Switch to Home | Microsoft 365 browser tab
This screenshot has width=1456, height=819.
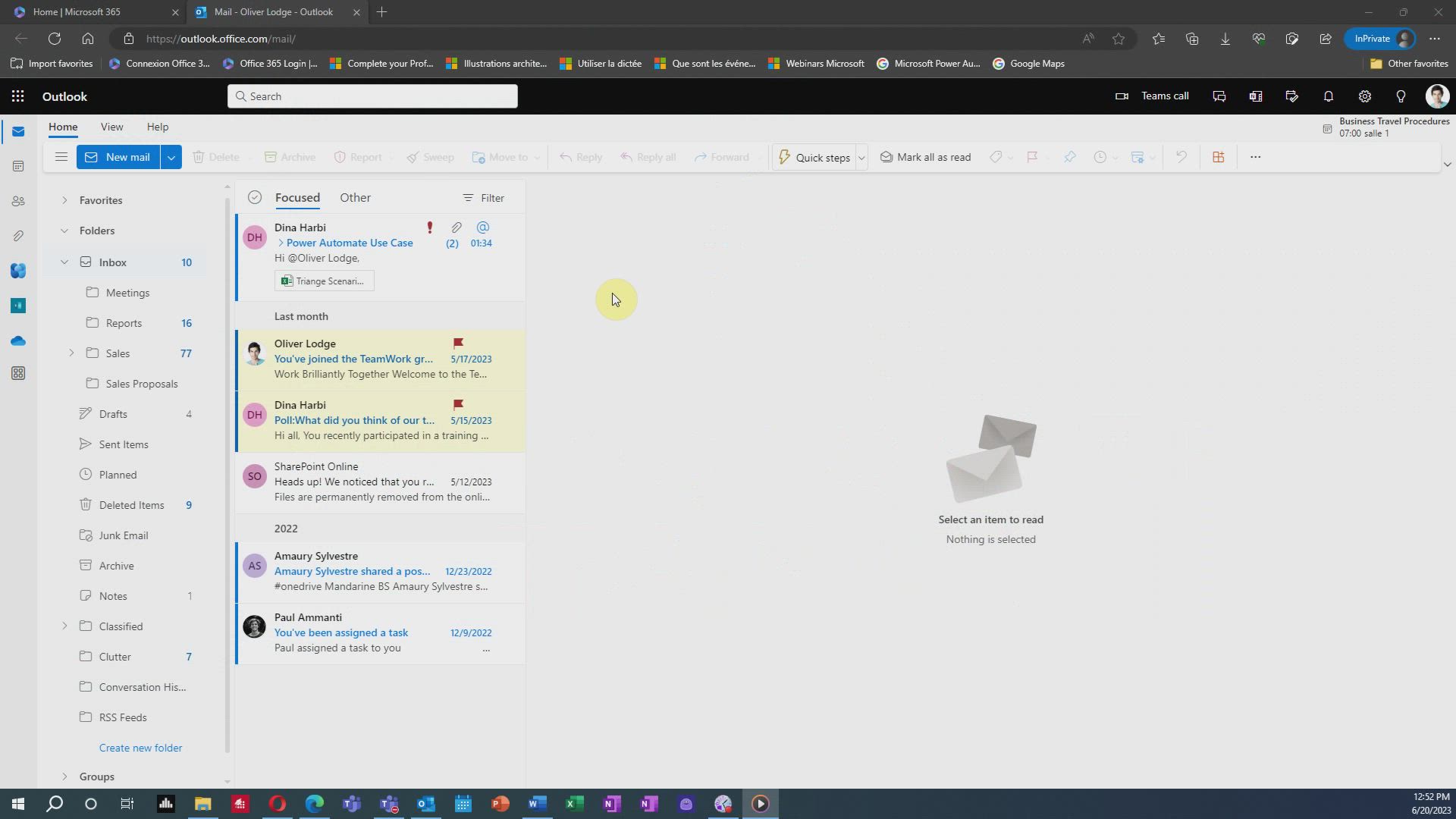coord(95,12)
